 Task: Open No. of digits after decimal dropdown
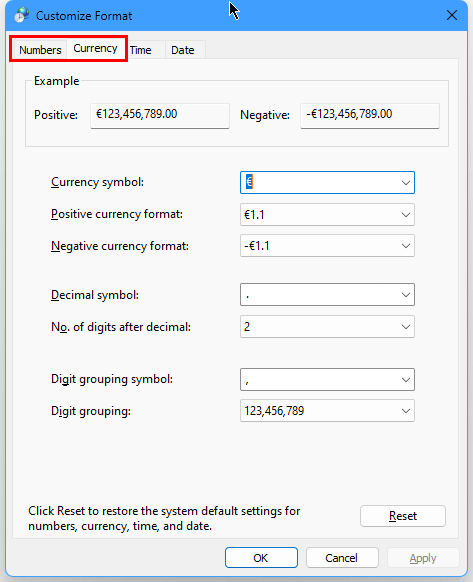tap(327, 327)
